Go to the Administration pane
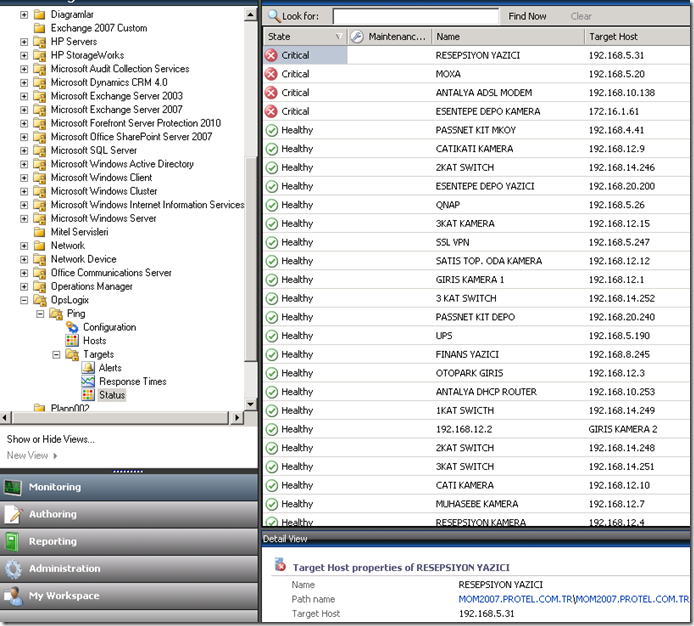 [x=65, y=568]
